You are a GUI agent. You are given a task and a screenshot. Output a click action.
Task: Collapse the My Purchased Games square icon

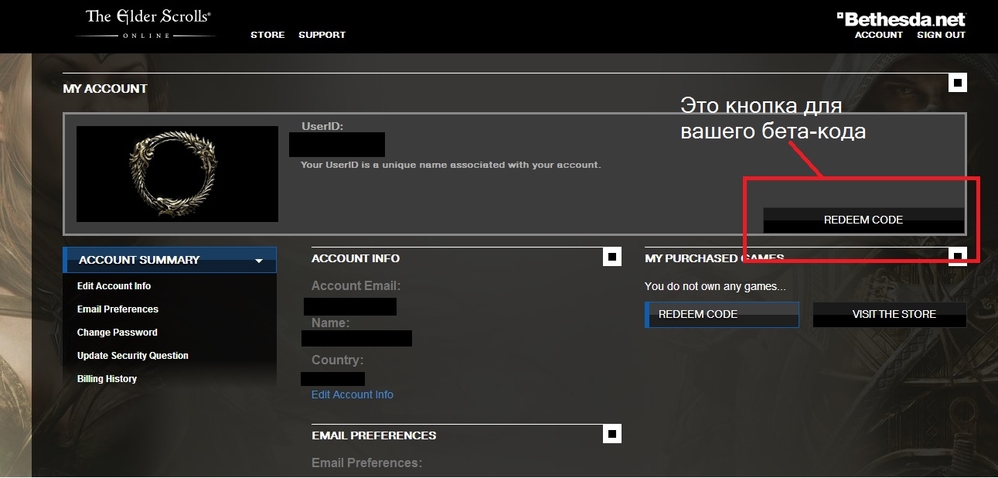tap(957, 257)
